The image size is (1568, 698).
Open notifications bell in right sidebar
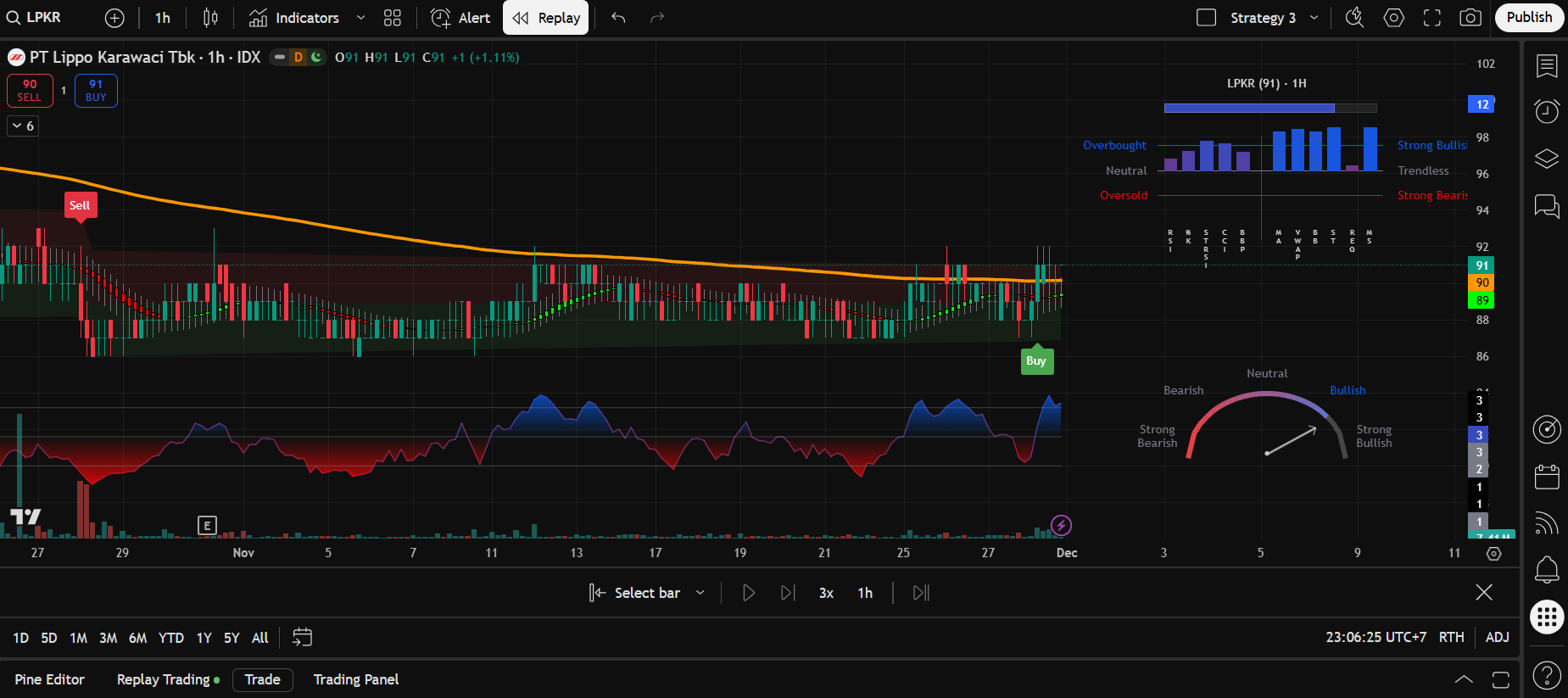1547,569
